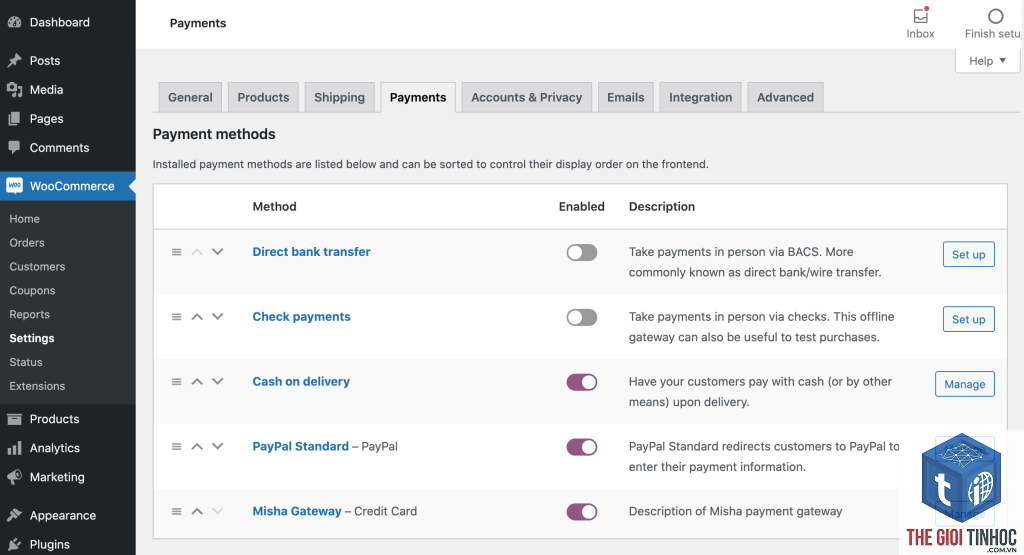This screenshot has height=555, width=1024.
Task: Click the Analytics bar chart icon
Action: click(14, 448)
